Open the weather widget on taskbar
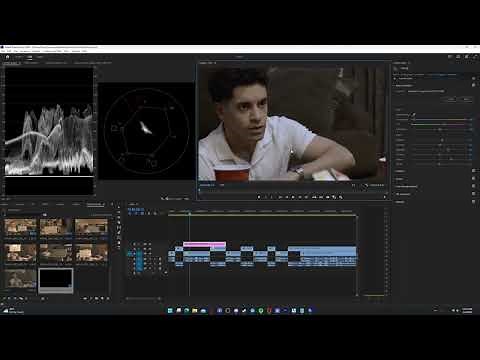Screen dimensions: 480x360 point(13,310)
